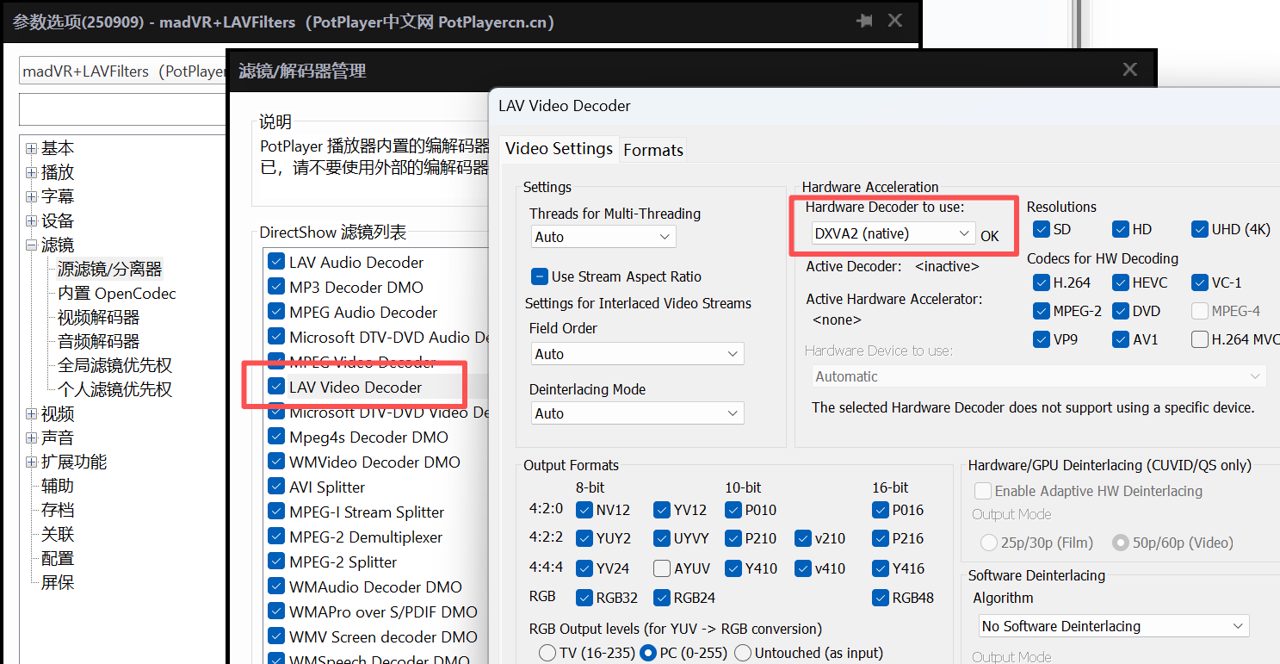The image size is (1280, 664).
Task: Close the 参数选项 preferences window
Action: tap(895, 21)
